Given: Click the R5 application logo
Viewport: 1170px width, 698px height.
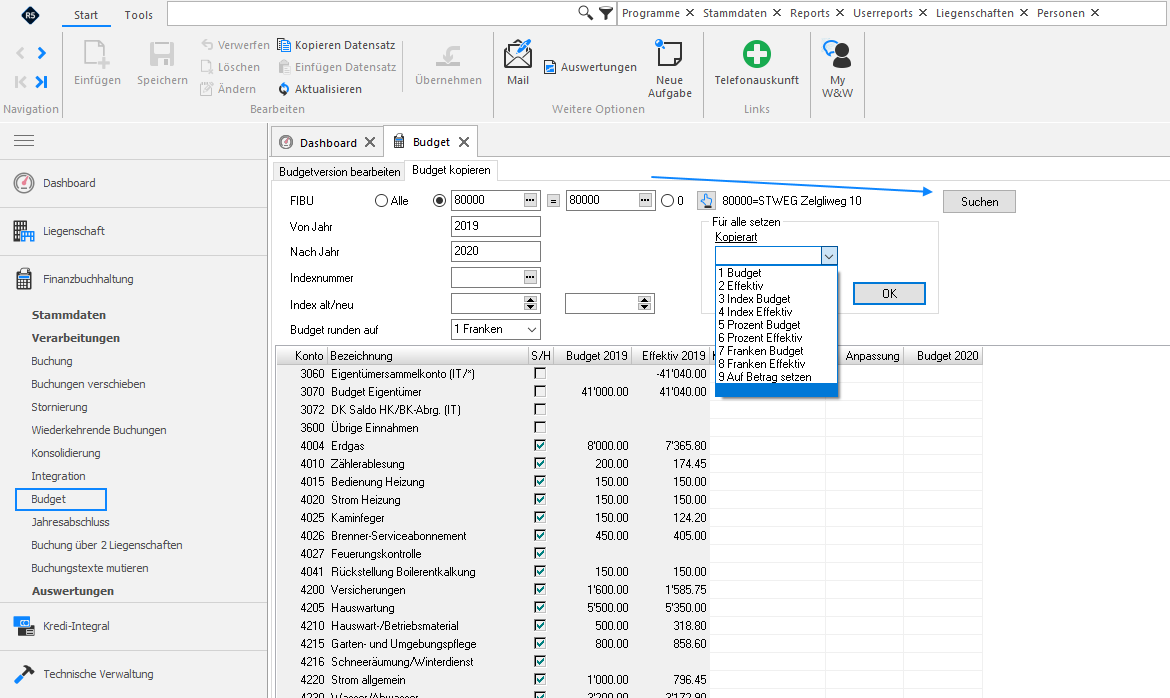Looking at the screenshot, I should click(30, 14).
